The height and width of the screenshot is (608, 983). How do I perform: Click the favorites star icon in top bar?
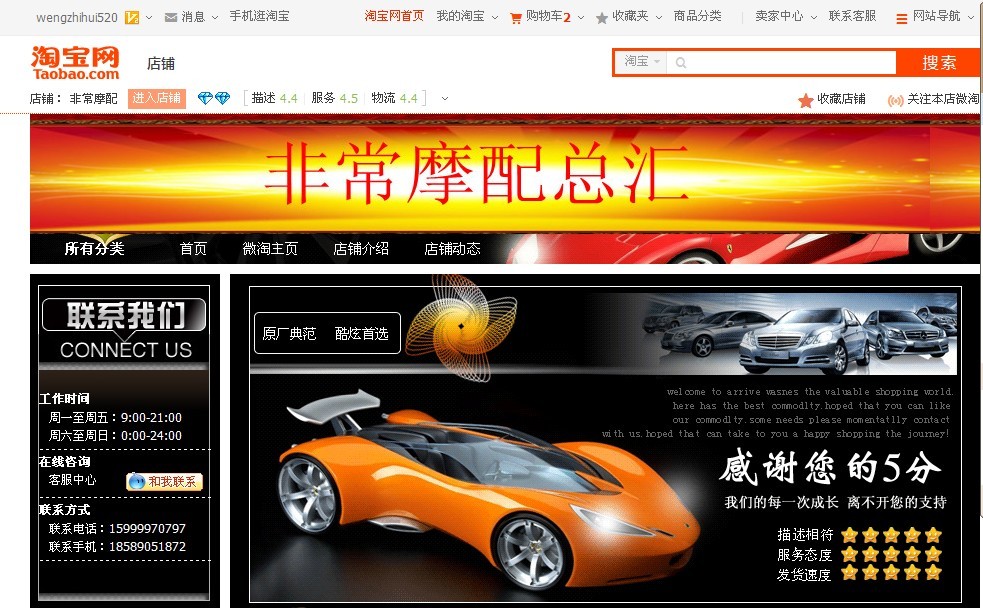point(602,18)
